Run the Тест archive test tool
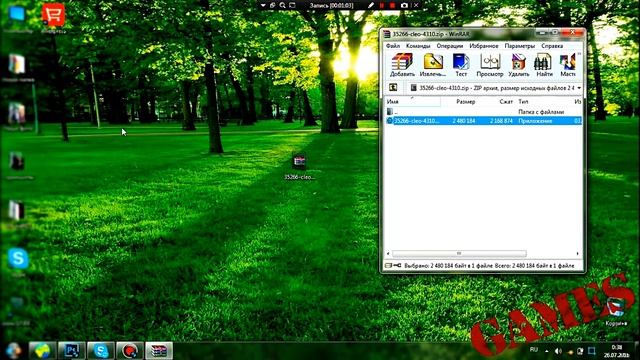 click(461, 65)
